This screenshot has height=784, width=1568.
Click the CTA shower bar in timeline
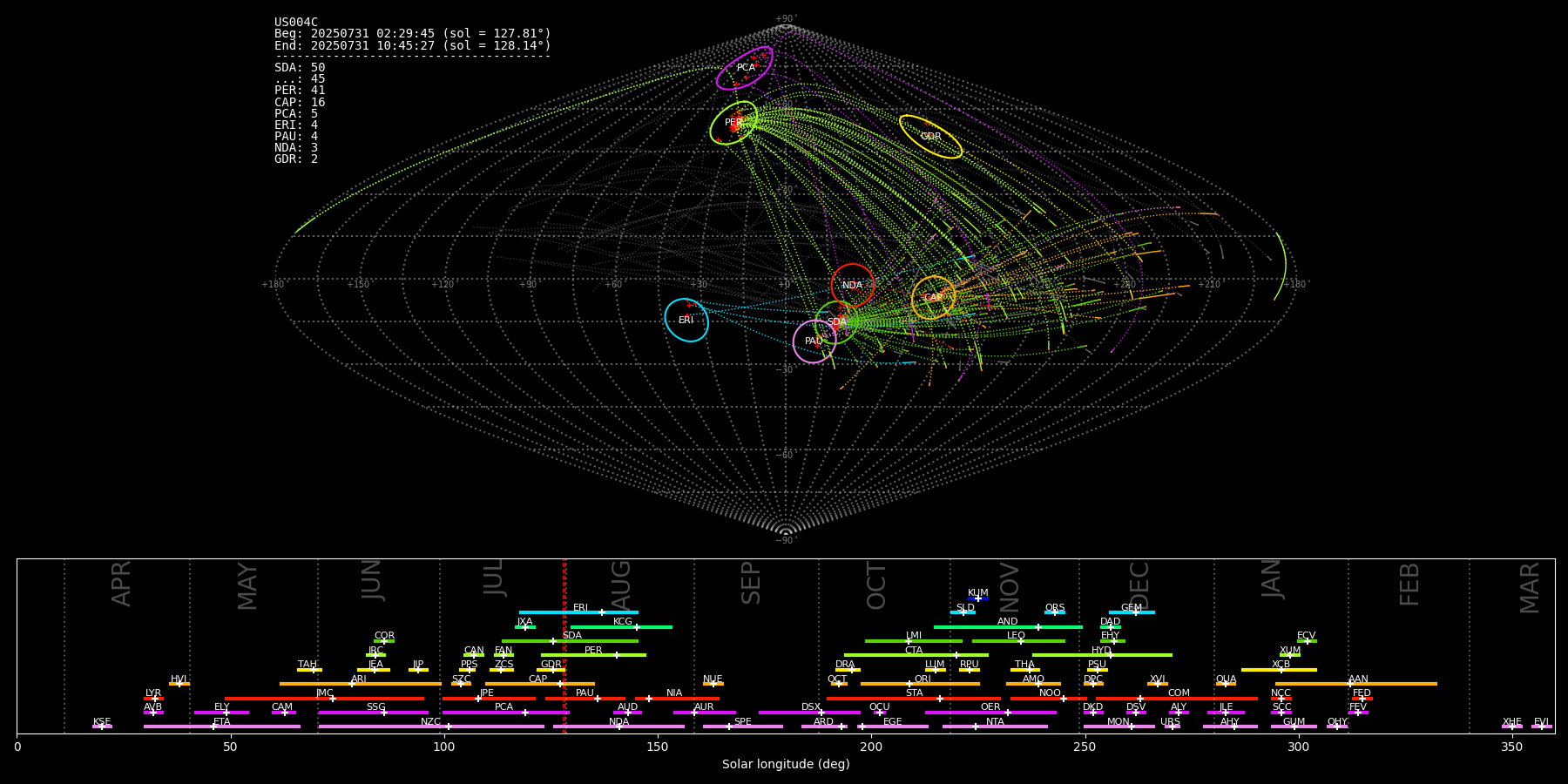pyautogui.click(x=916, y=655)
